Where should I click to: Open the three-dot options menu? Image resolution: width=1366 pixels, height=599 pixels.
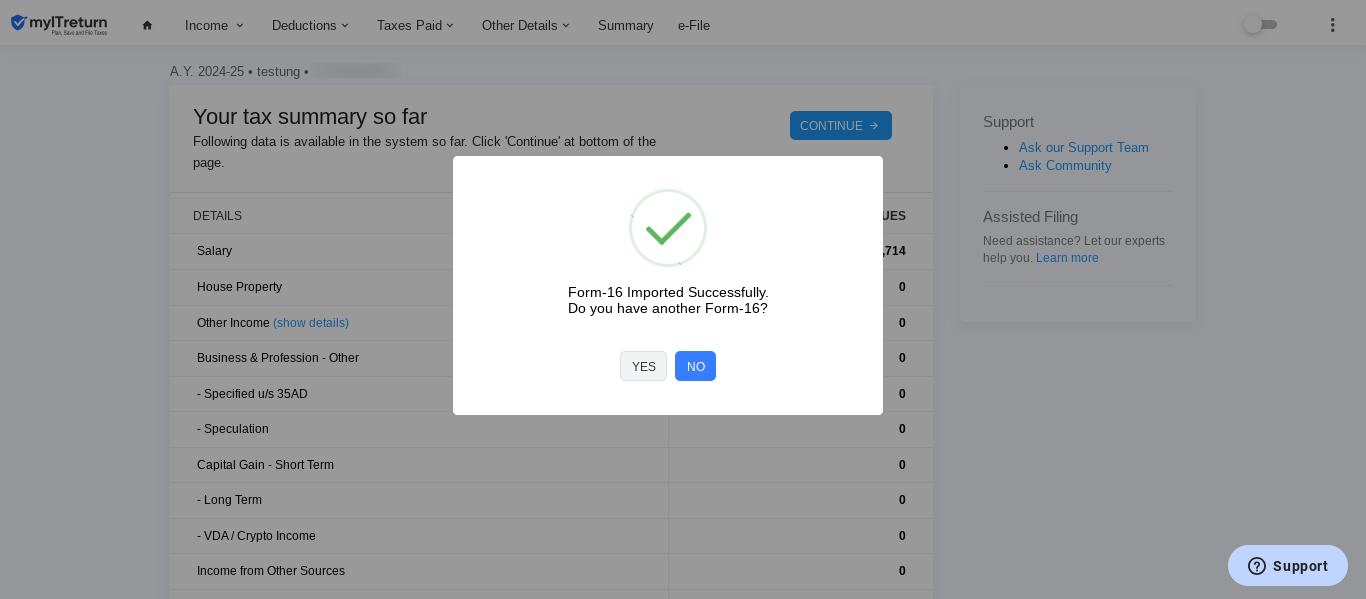(1332, 25)
